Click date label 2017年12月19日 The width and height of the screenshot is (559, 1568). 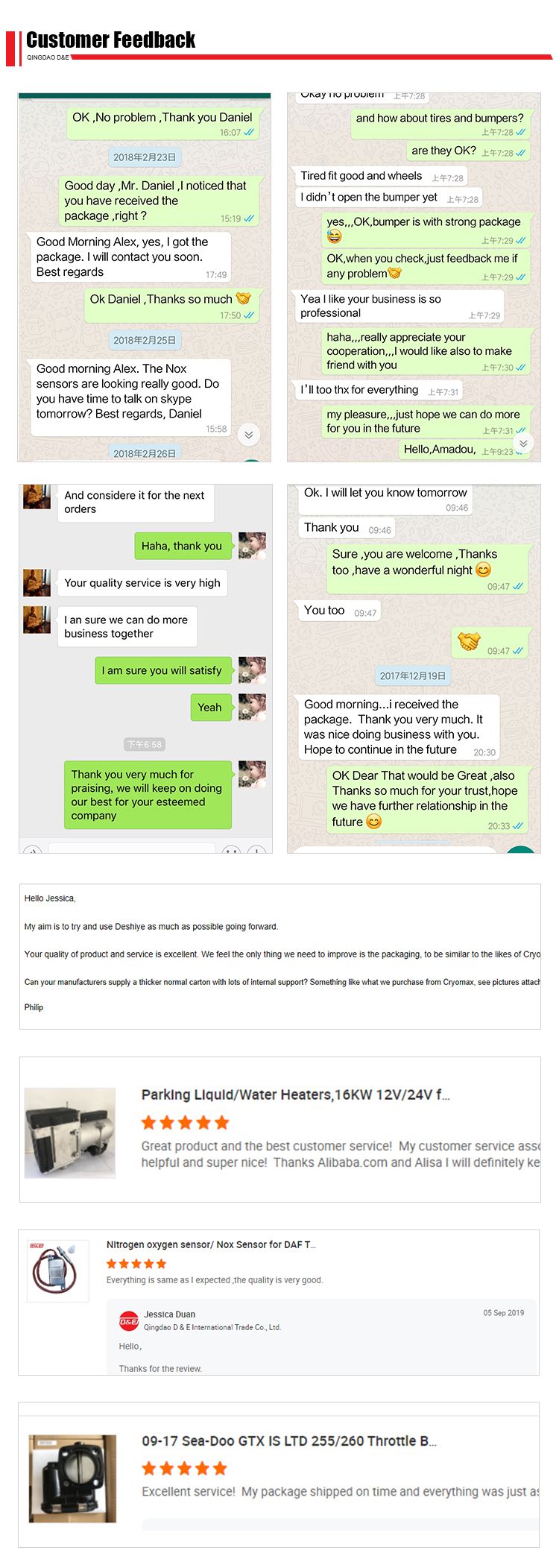413,676
